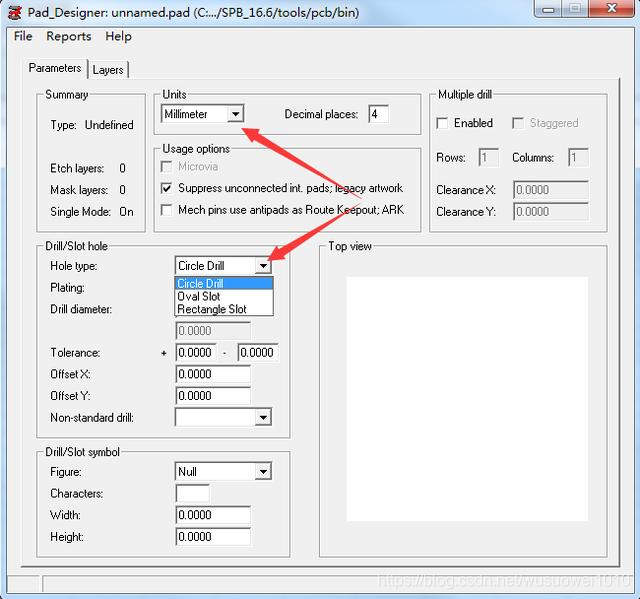Click the drill symbol Width field
The image size is (640, 599).
point(212,515)
